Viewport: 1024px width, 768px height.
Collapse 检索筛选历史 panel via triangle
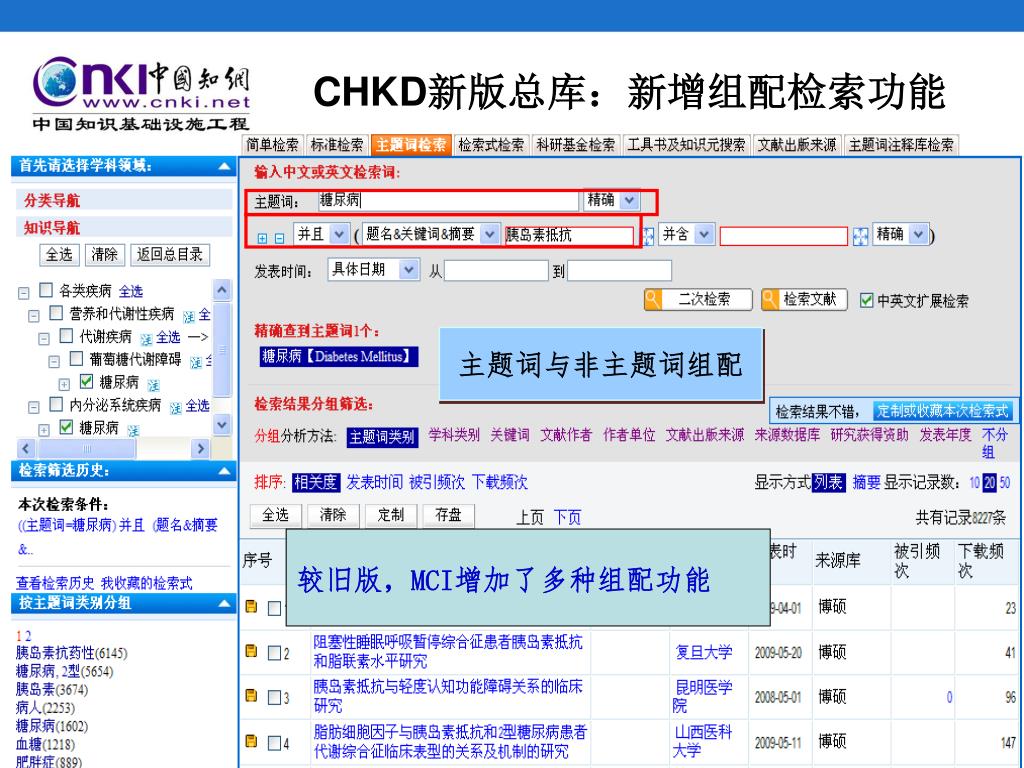(x=224, y=471)
